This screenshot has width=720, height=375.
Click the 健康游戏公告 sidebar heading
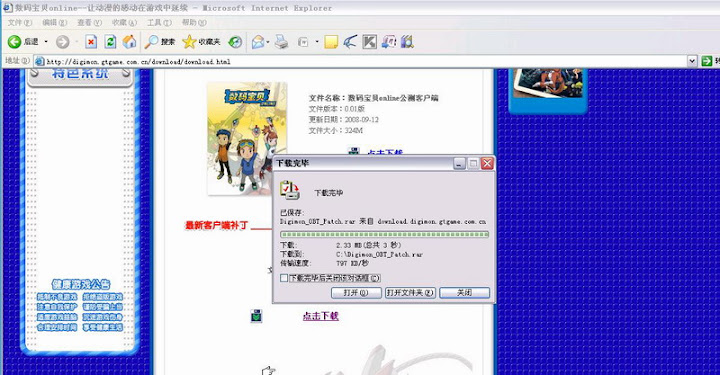point(81,284)
